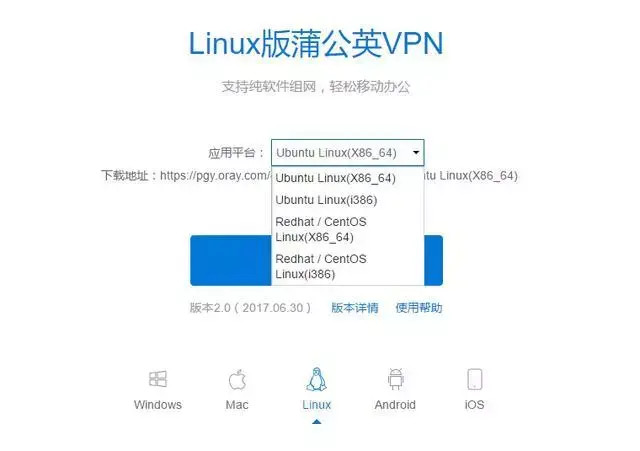Click the iOS phone icon
640x451 pixels.
(x=475, y=379)
